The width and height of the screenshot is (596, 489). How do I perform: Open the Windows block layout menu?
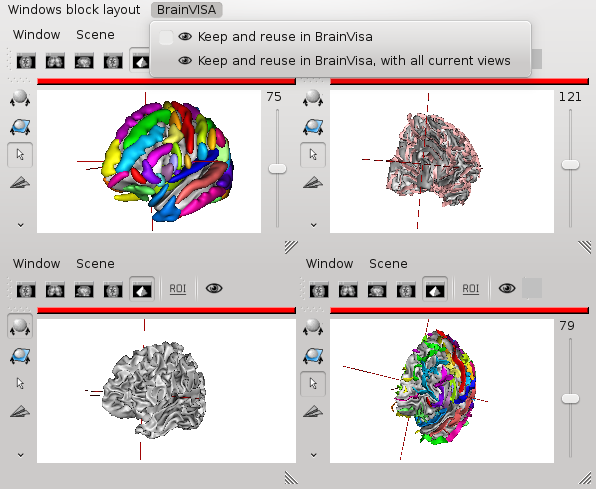coord(74,10)
